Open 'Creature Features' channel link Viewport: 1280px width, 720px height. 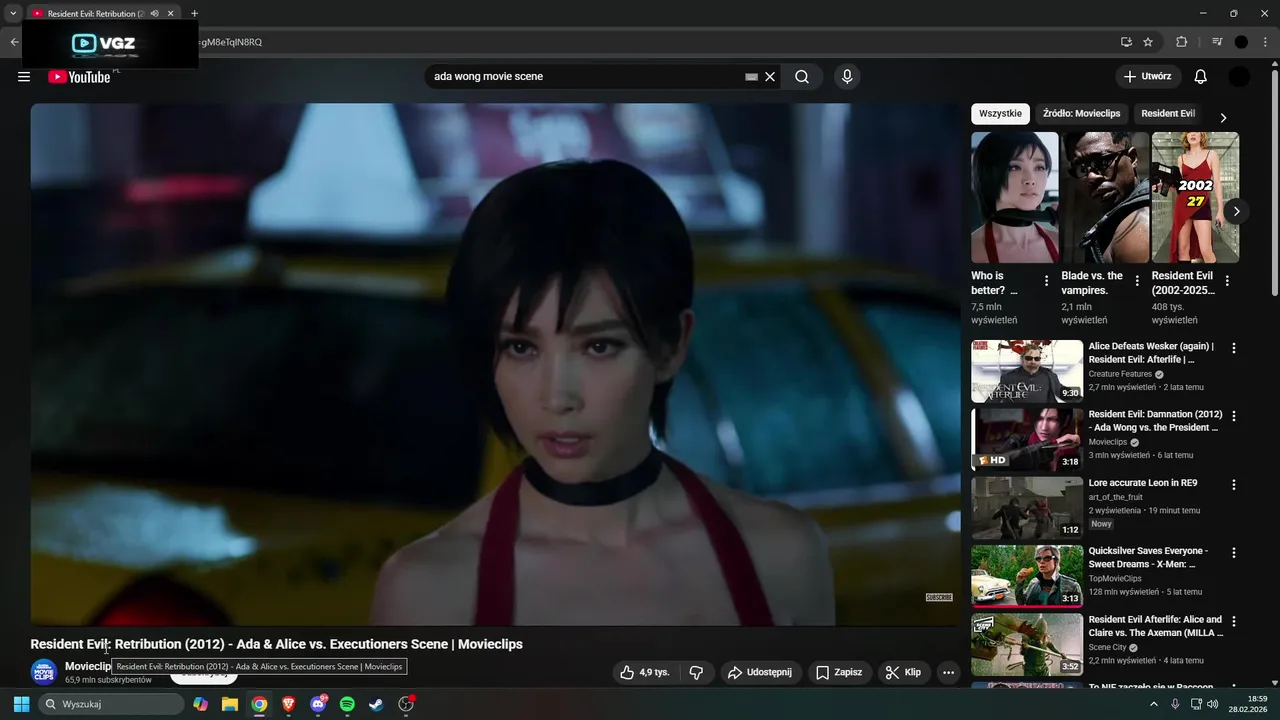(x=1120, y=374)
